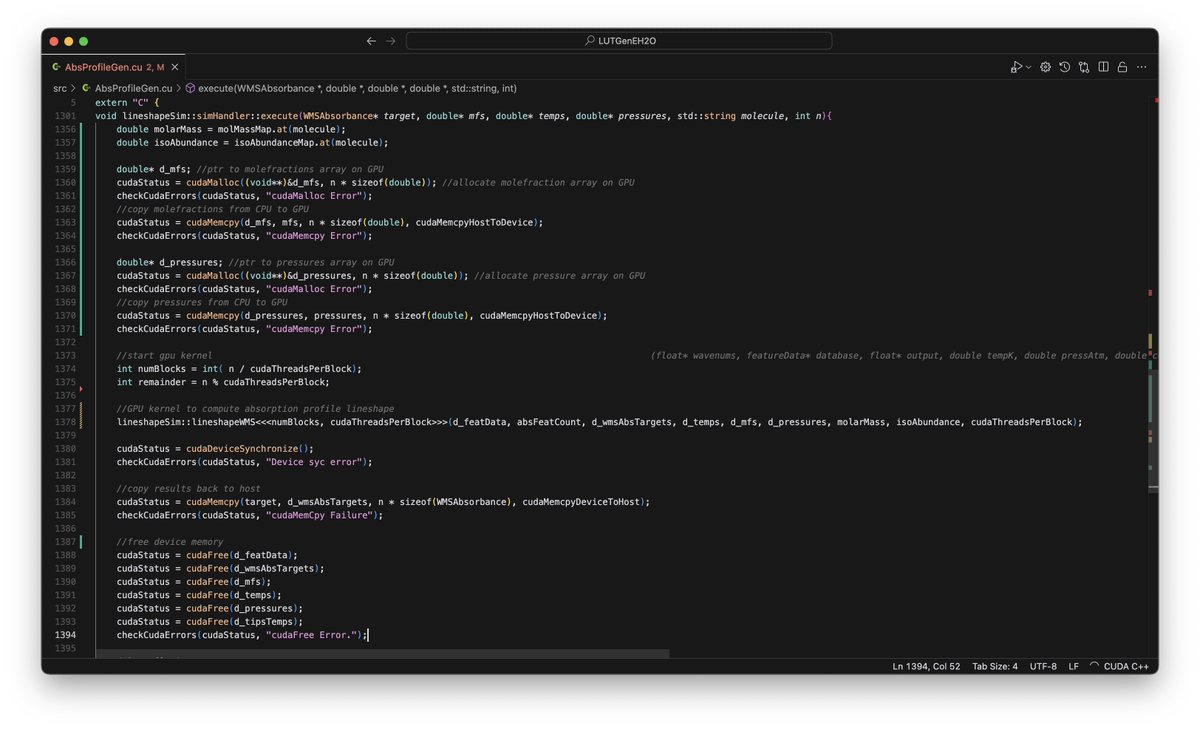Click the 'int remainder' line
Viewport: 1200px width, 729px height.
click(x=222, y=382)
